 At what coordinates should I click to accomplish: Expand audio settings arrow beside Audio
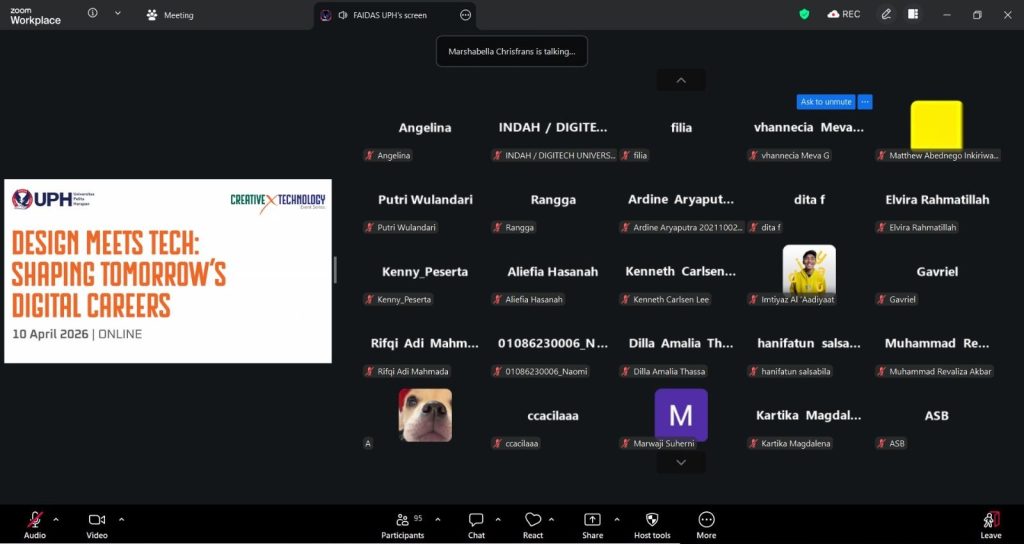(56, 519)
